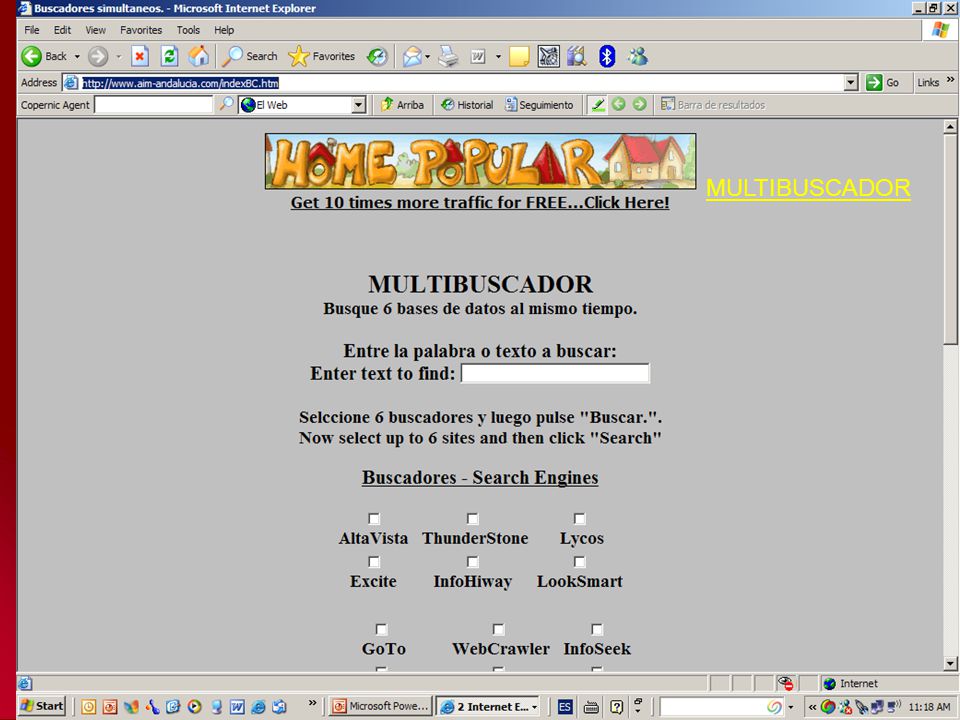Viewport: 960px width, 720px height.
Task: Check the ThunderStone checkbox
Action: [x=472, y=519]
